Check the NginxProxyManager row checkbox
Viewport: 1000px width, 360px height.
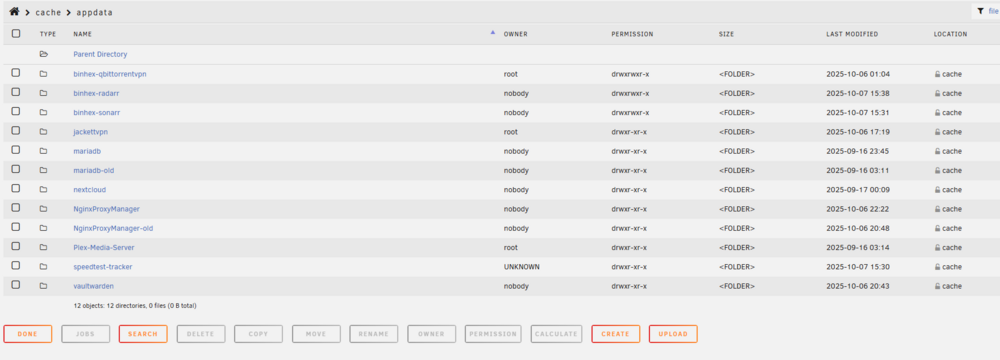click(x=16, y=207)
